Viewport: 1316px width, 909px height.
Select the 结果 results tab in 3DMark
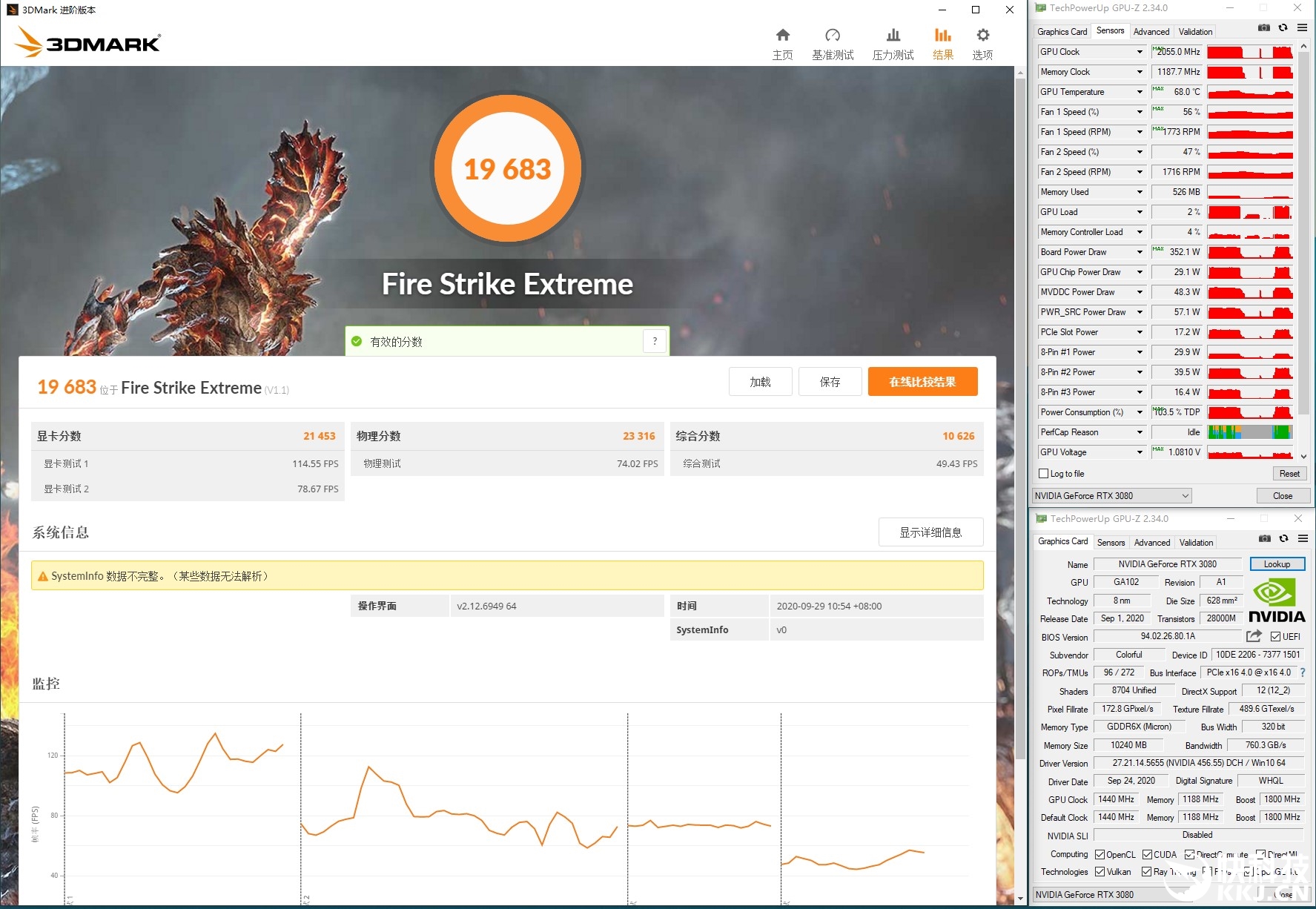click(x=942, y=43)
